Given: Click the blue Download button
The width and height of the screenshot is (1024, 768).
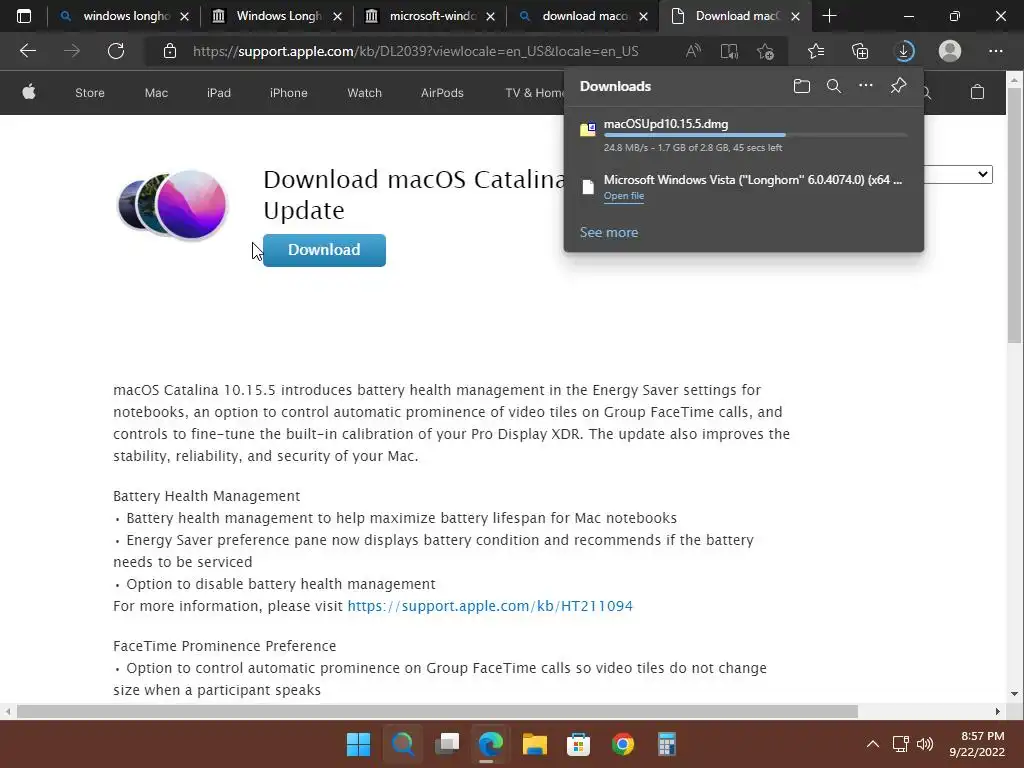Looking at the screenshot, I should click(324, 250).
